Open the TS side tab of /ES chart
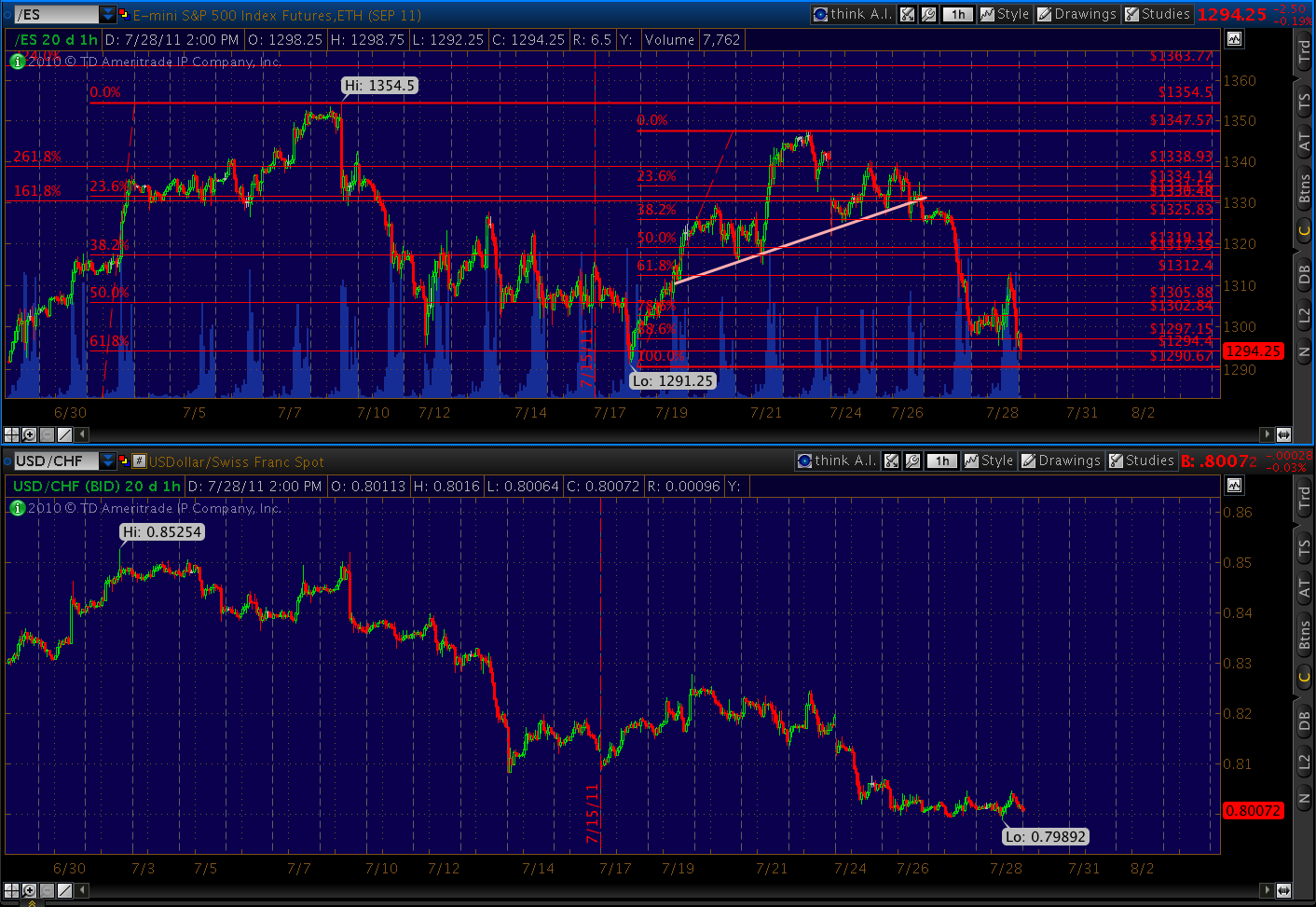Screen dimensions: 1316x907 (x=1305, y=103)
